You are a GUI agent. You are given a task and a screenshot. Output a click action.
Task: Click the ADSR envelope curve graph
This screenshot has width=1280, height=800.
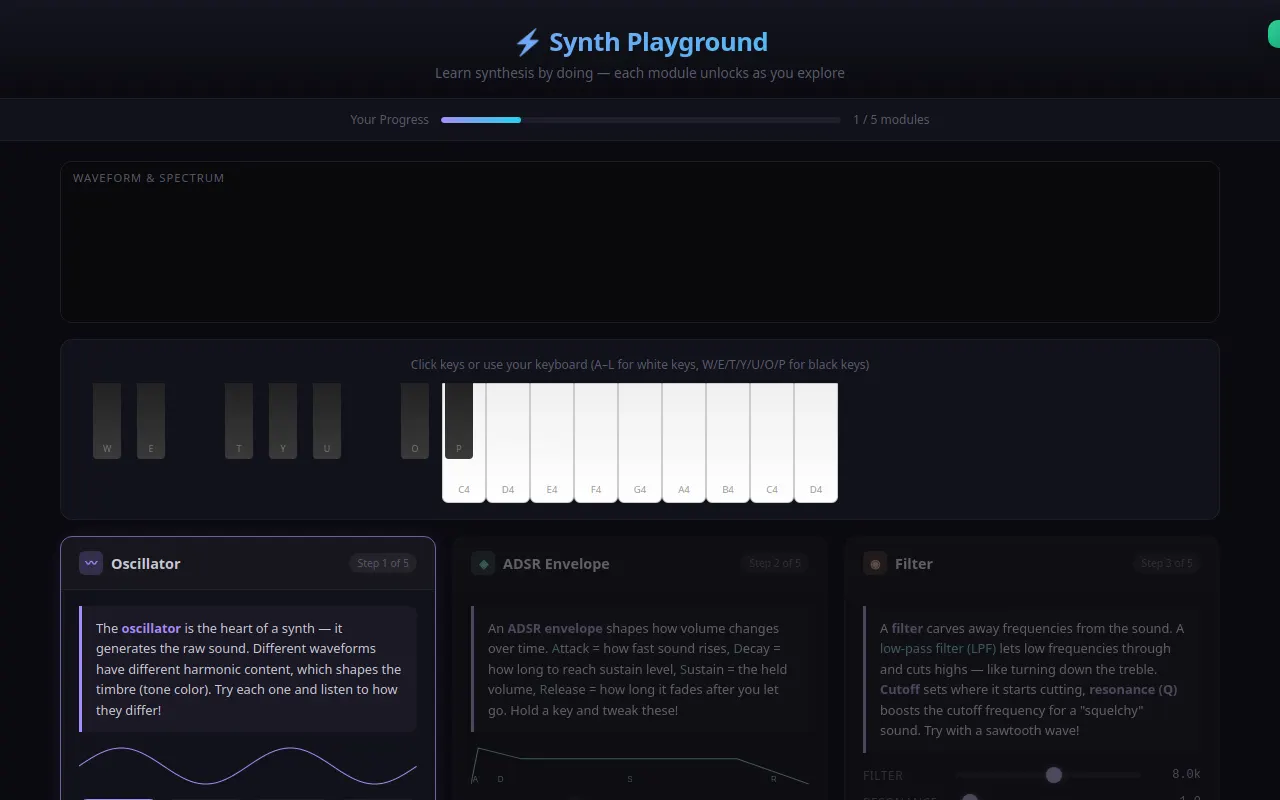point(640,766)
